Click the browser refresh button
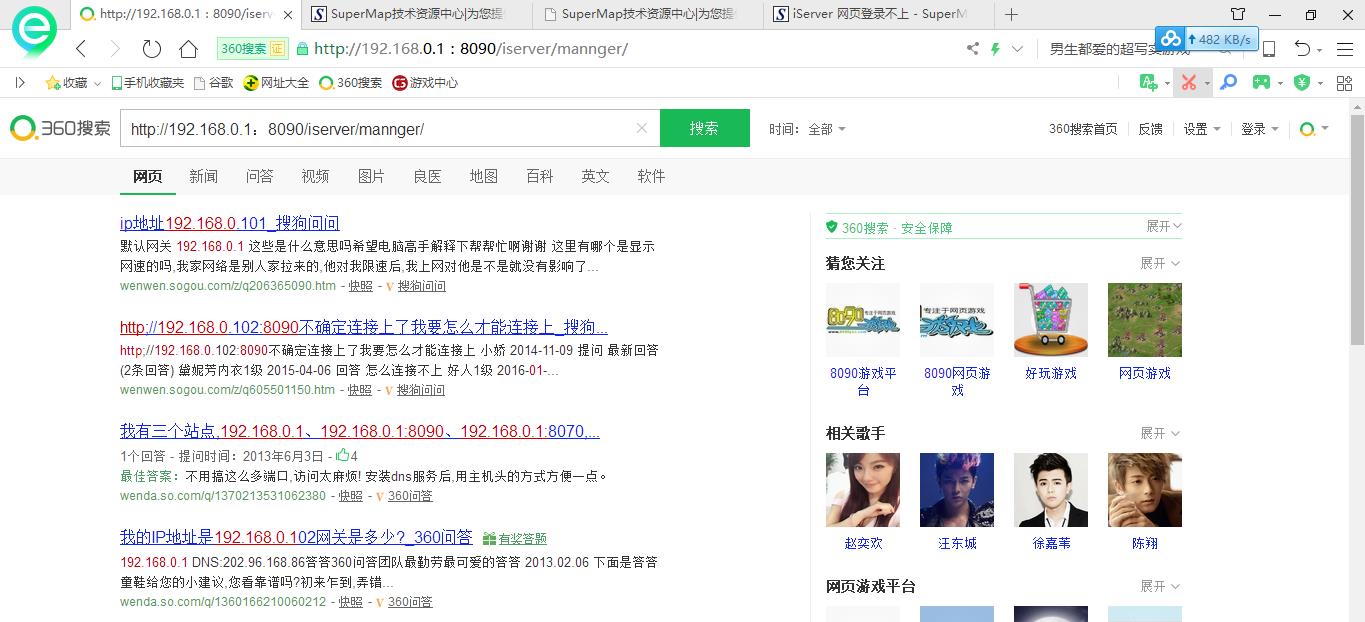This screenshot has height=622, width=1365. coord(152,49)
